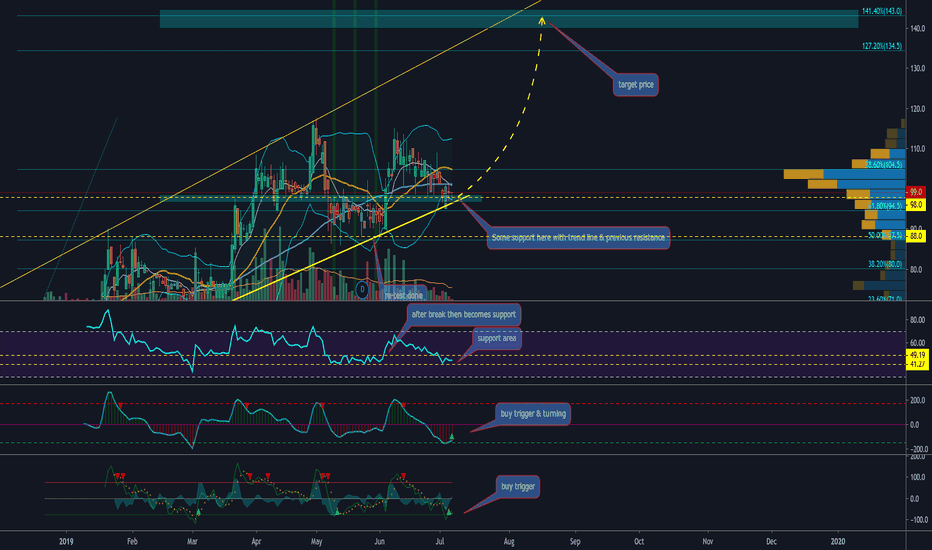Screen dimensions: 932x550
Task: Click the 60.00 value on RSI axis
Action: [917, 343]
